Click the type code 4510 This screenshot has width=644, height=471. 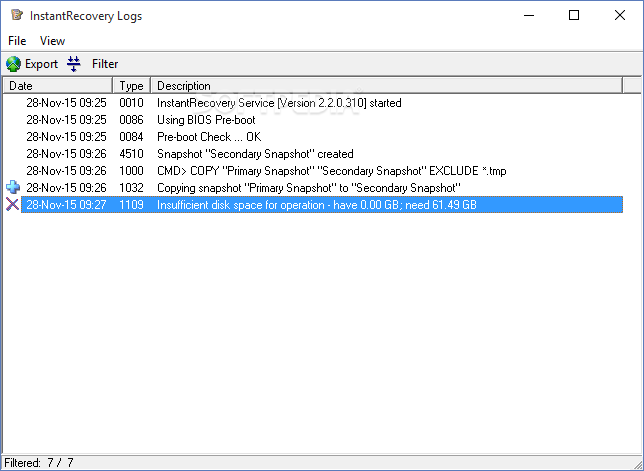[x=131, y=154]
